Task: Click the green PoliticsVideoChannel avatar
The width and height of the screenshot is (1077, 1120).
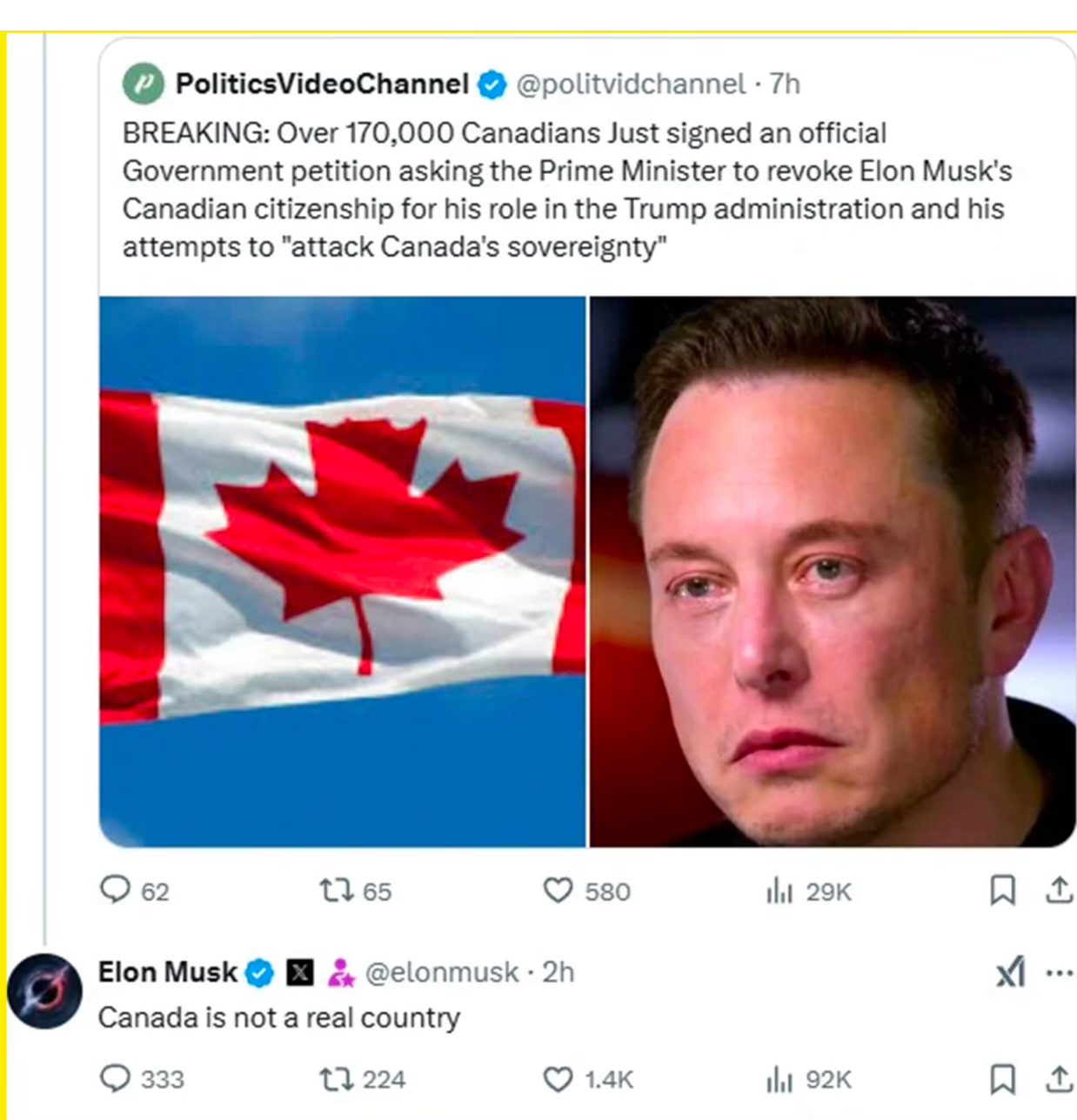Action: pyautogui.click(x=144, y=84)
